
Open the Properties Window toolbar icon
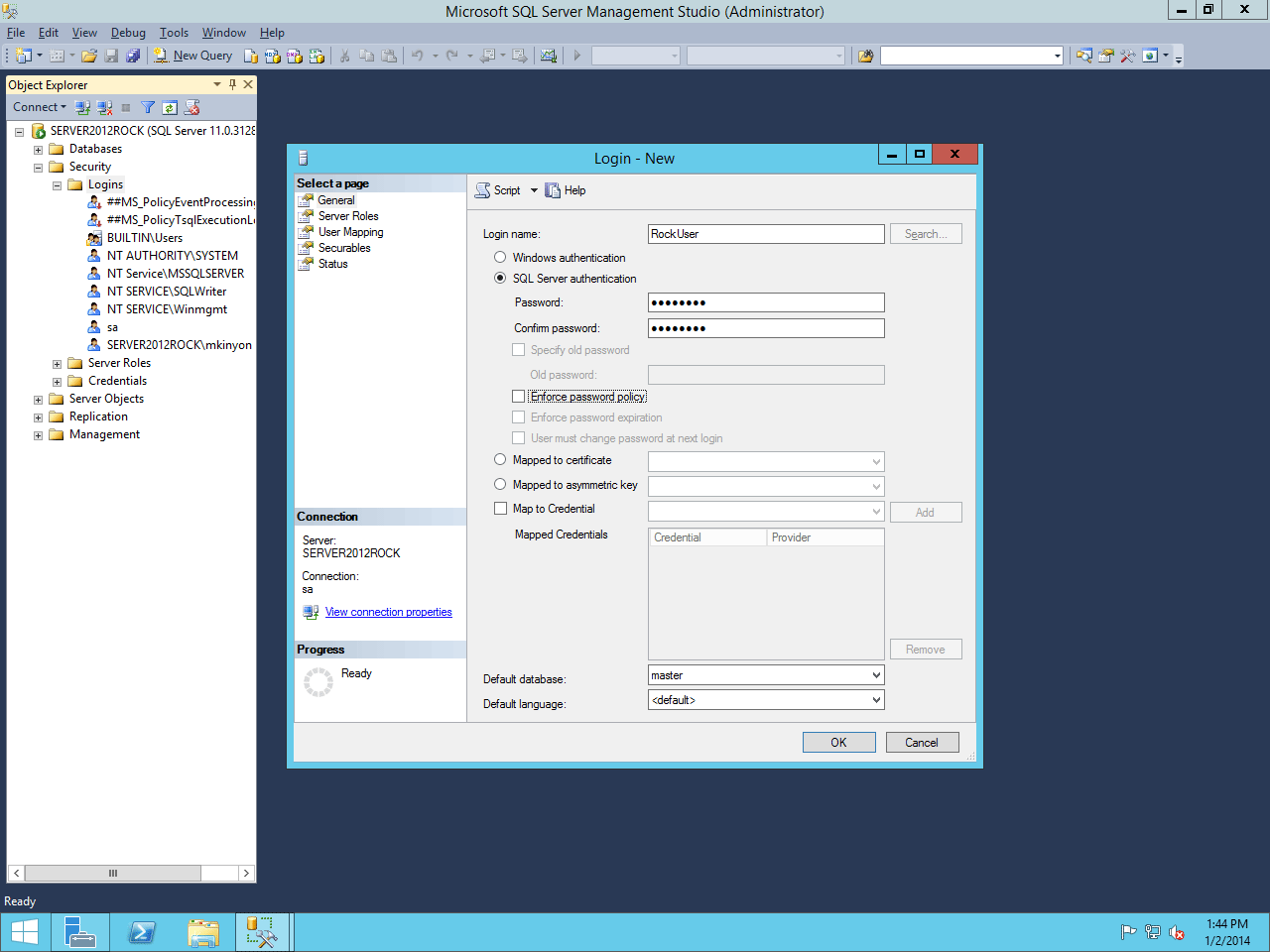(1106, 56)
